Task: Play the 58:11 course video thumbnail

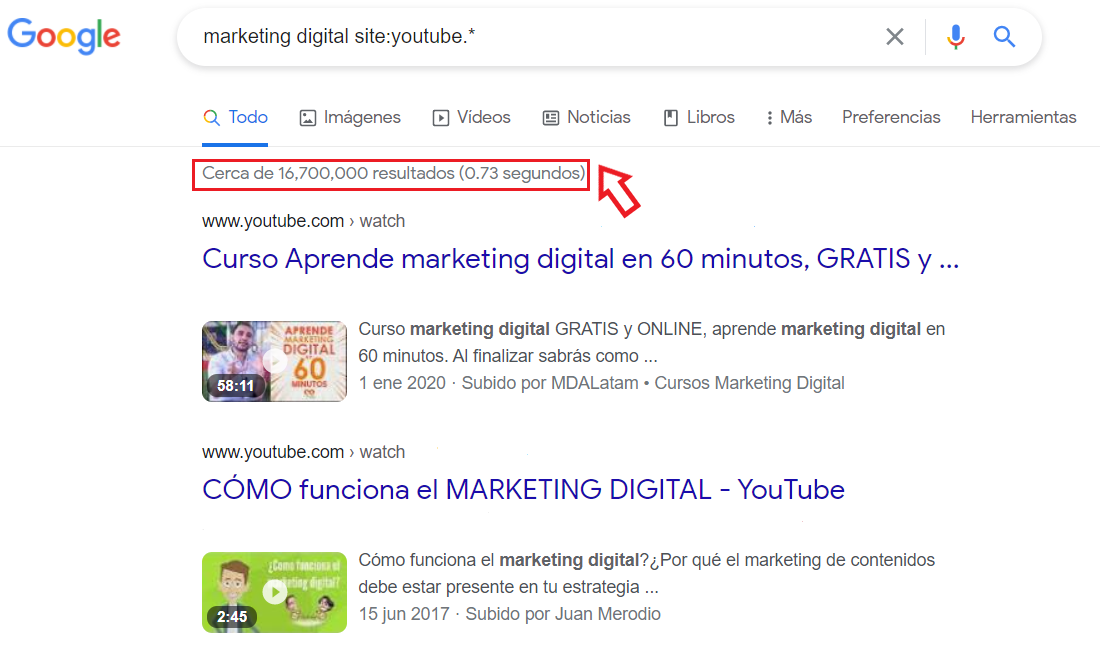Action: pyautogui.click(x=274, y=361)
